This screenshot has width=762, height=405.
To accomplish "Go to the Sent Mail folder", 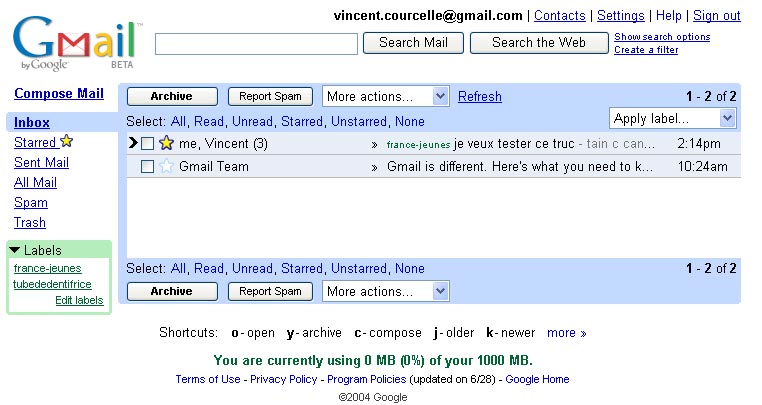I will [41, 163].
